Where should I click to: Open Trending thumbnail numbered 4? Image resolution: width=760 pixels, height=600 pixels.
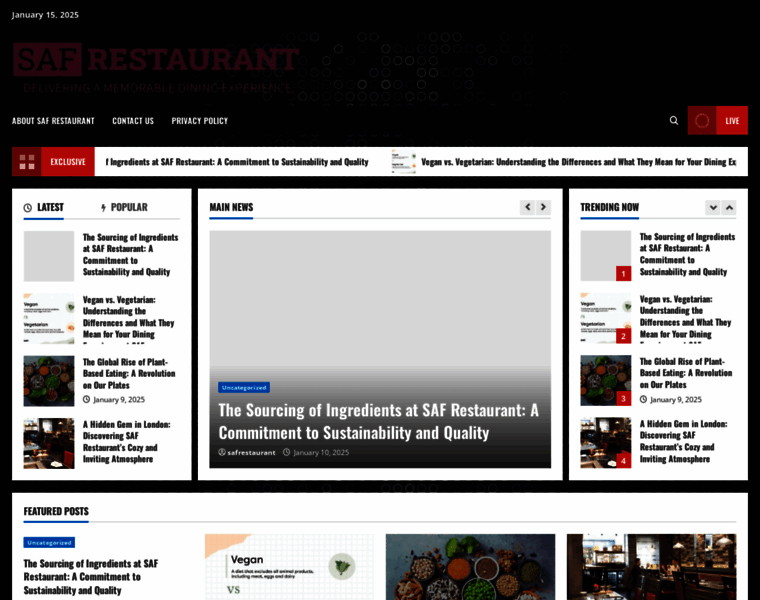pyautogui.click(x=606, y=443)
